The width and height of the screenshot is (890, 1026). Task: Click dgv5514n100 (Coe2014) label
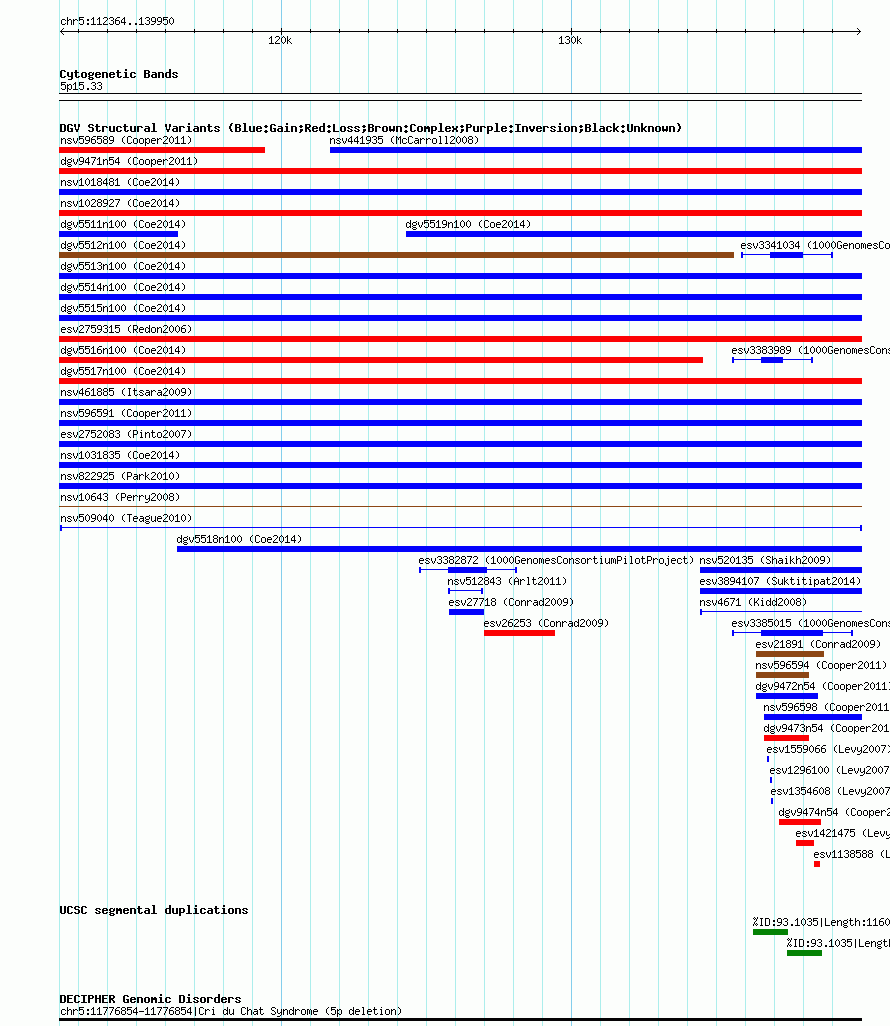point(123,287)
